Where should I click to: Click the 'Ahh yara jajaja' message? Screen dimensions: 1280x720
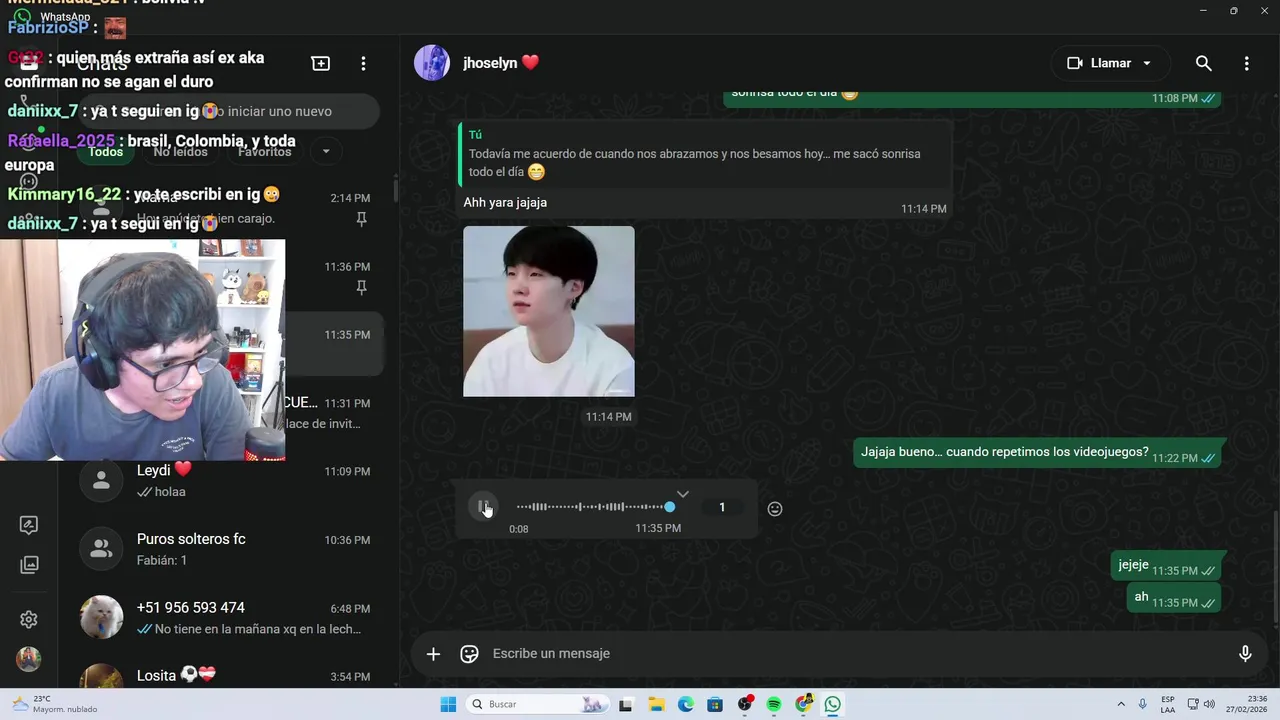505,202
